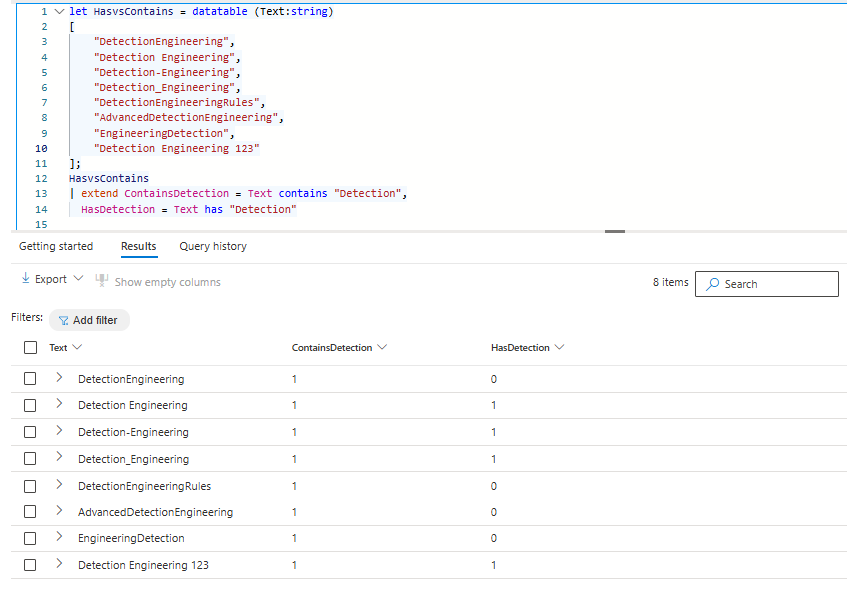Check the DetectionEngineering row checkbox
Screen dimensions: 847x599
click(x=30, y=379)
